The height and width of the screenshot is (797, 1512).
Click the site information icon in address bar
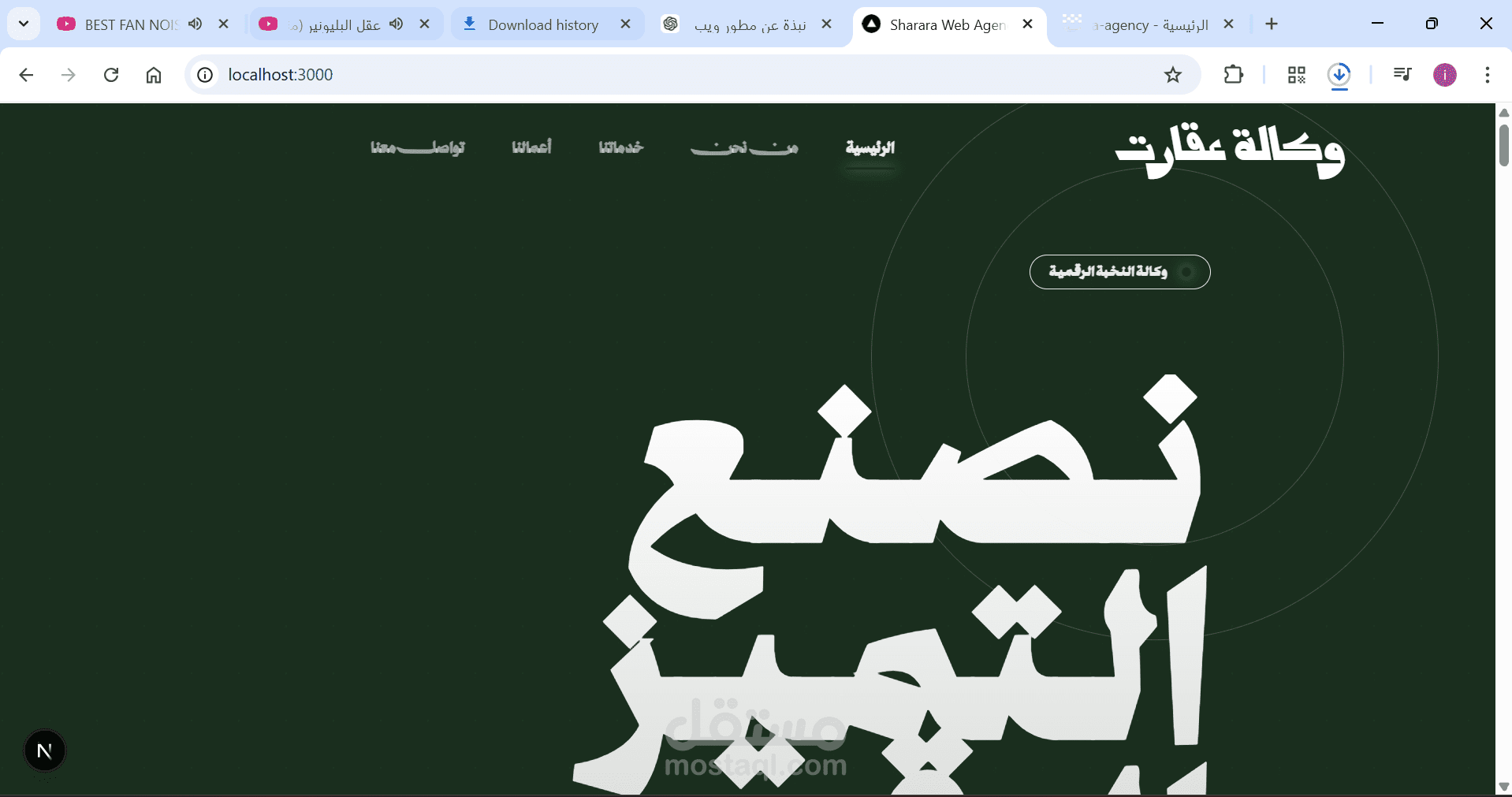coord(204,75)
